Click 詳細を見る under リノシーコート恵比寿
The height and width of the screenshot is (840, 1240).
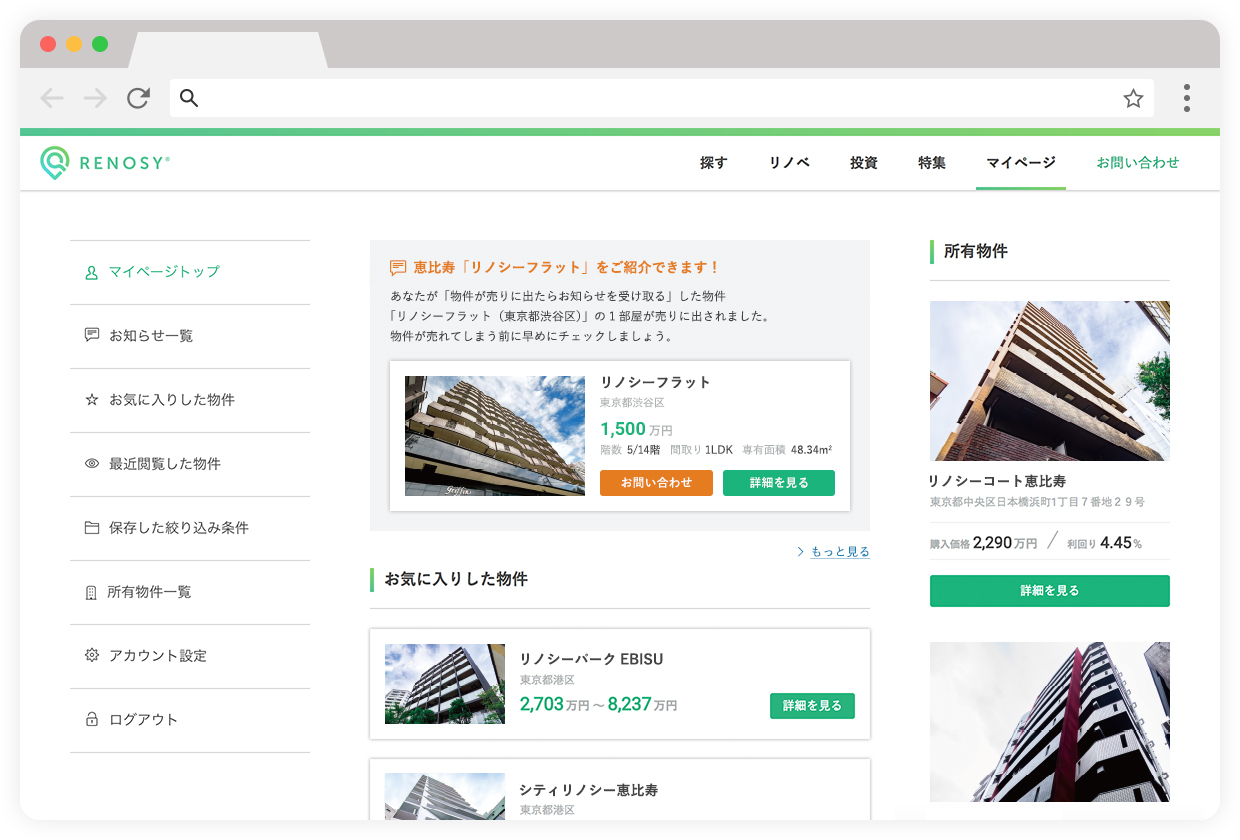coord(1050,591)
